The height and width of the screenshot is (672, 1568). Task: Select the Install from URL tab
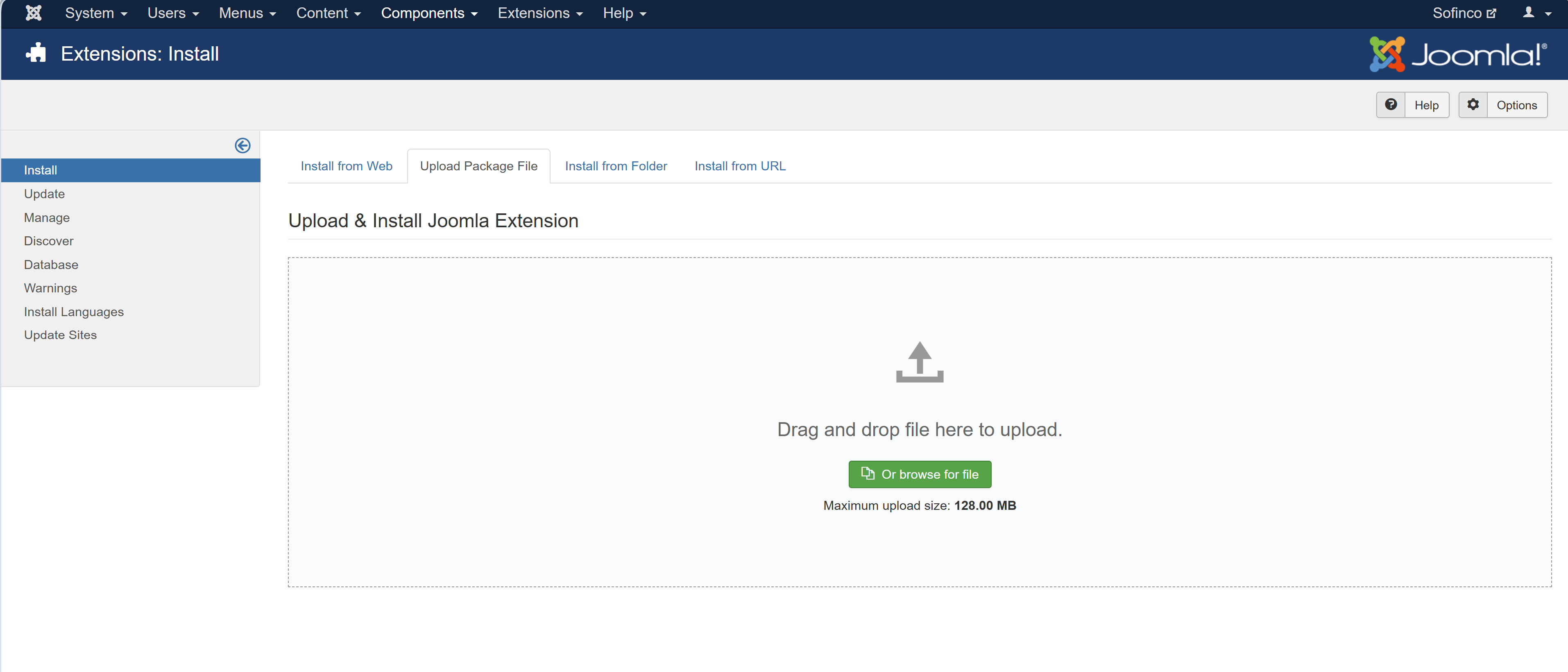[740, 166]
